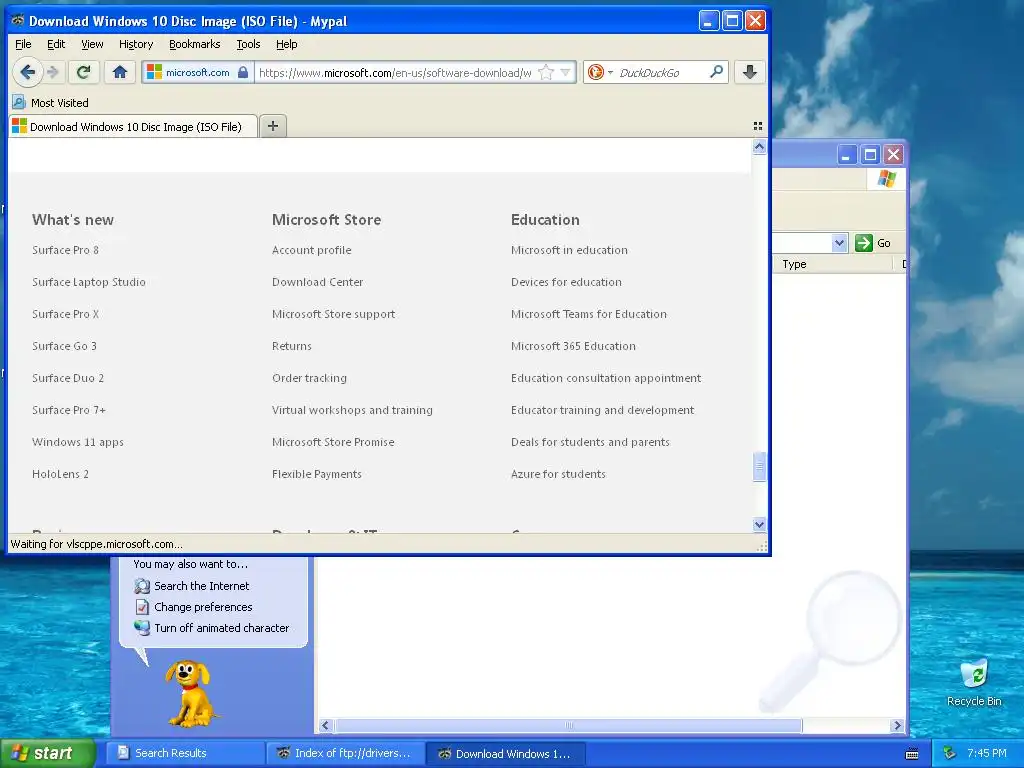Open the Edit menu

(56, 44)
